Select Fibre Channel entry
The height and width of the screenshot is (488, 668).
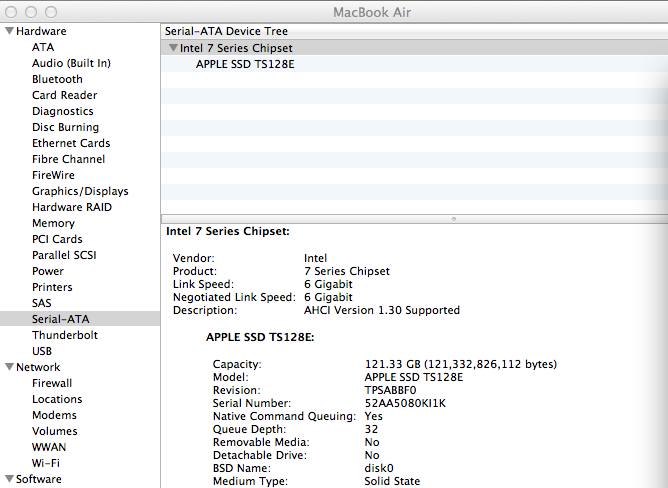coord(68,159)
